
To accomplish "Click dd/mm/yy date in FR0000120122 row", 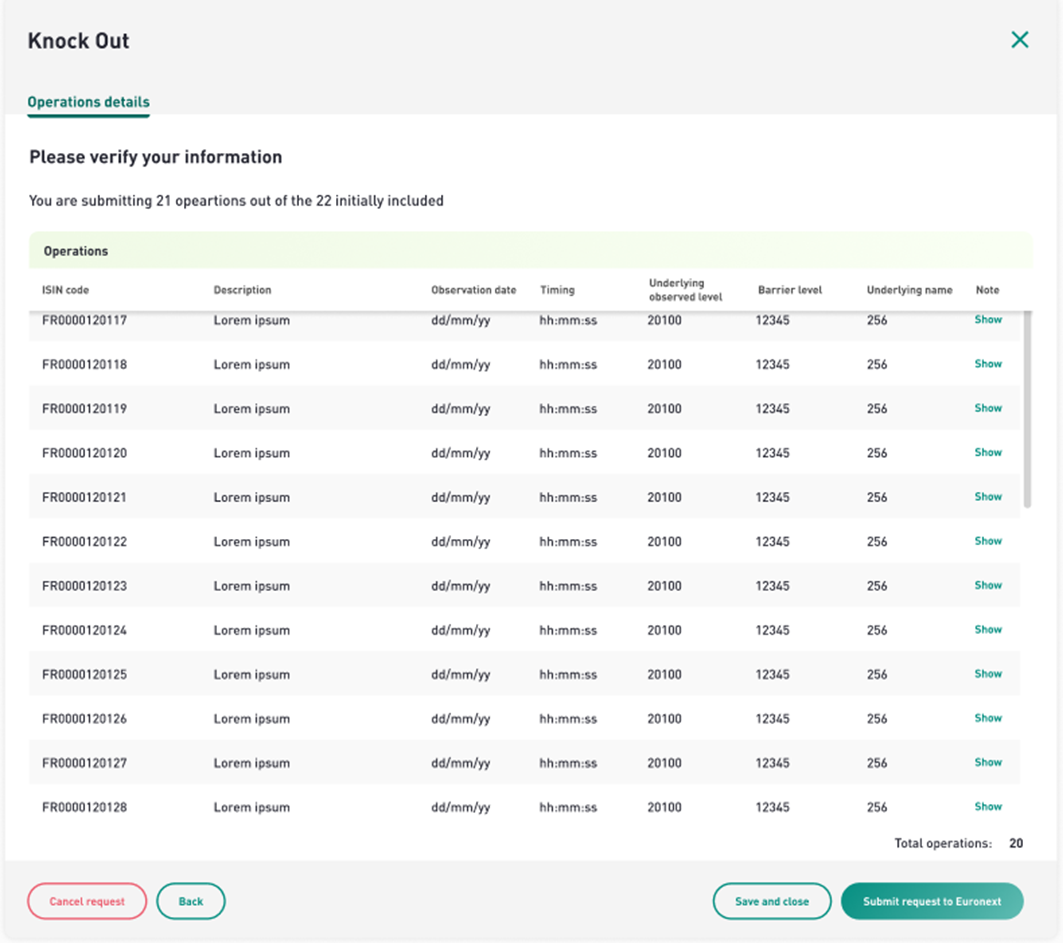I will pos(460,542).
